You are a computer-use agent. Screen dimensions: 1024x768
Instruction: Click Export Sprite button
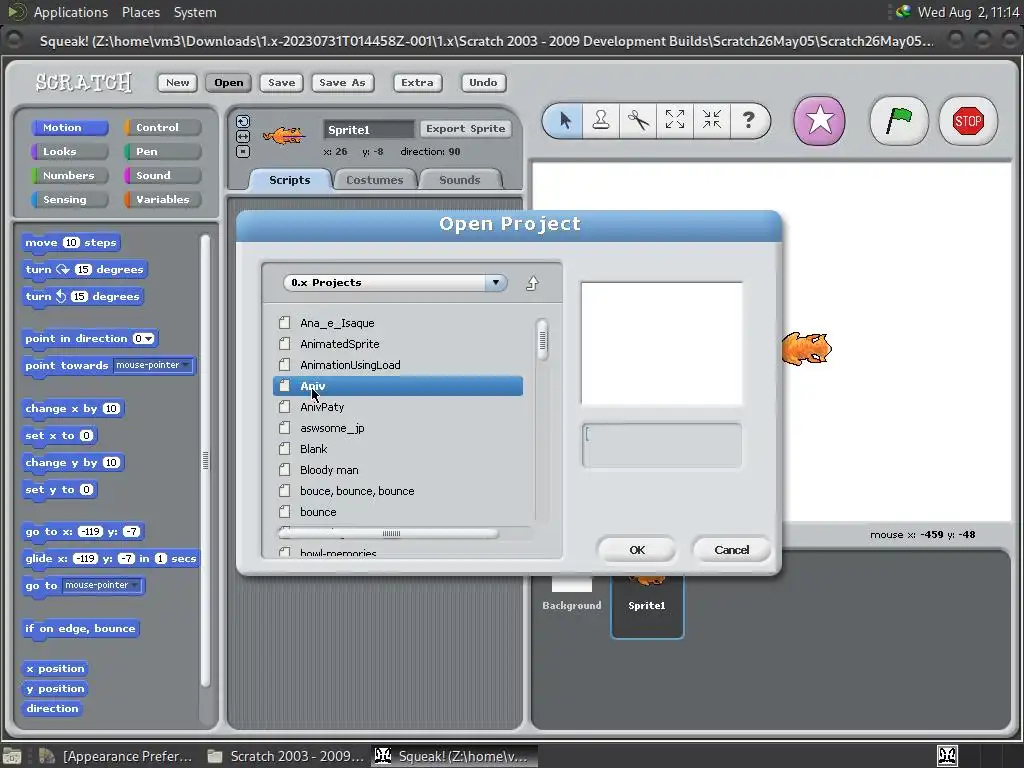pos(466,129)
